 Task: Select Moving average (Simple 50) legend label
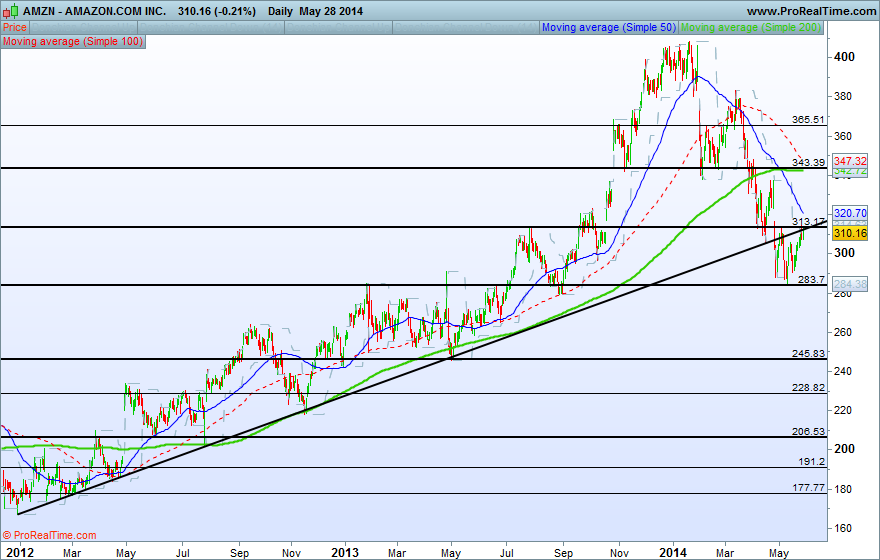point(609,27)
